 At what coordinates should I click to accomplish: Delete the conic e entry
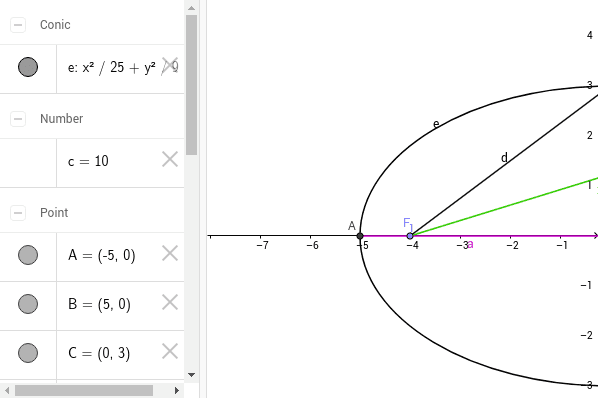click(x=170, y=66)
